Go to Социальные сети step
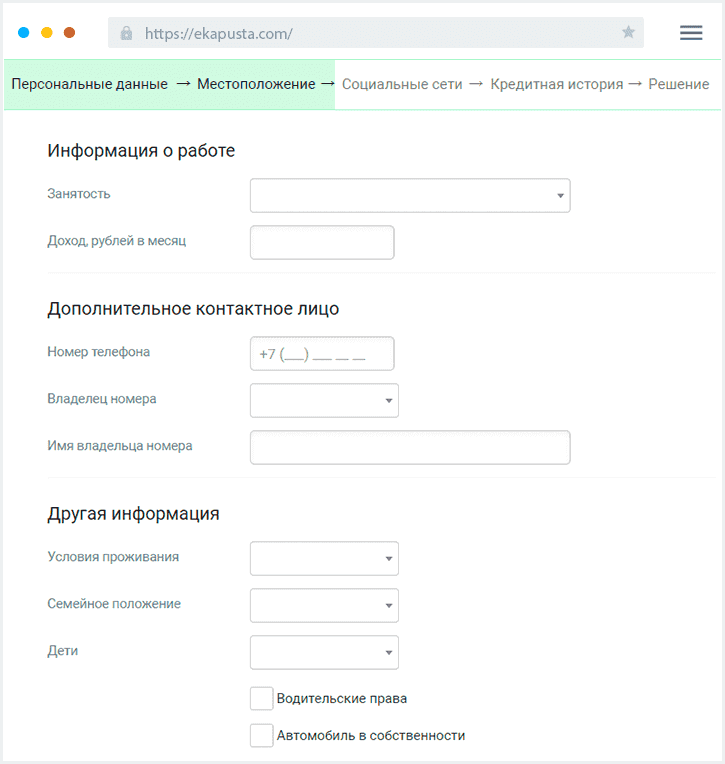Image resolution: width=725 pixels, height=764 pixels. pos(402,84)
